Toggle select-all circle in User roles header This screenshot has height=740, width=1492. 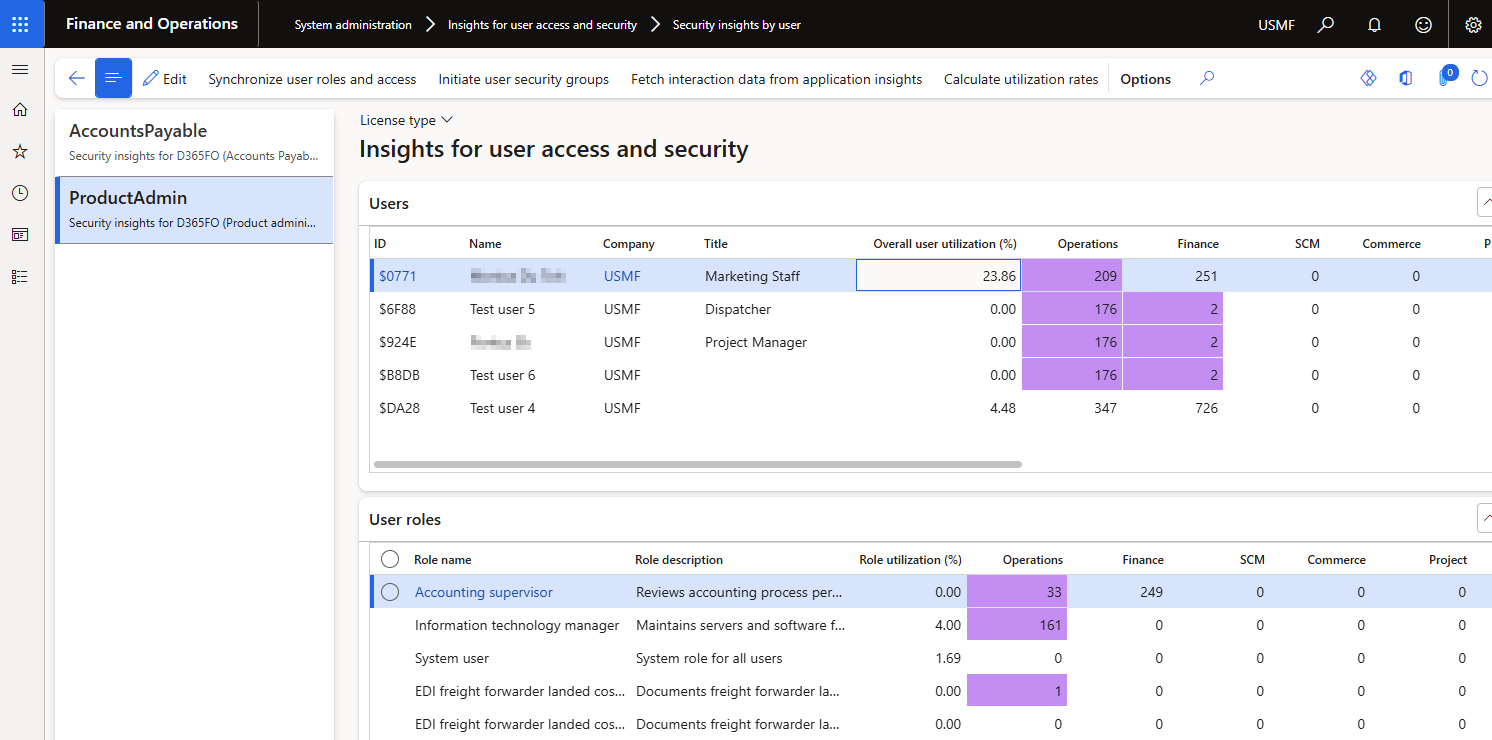point(390,560)
